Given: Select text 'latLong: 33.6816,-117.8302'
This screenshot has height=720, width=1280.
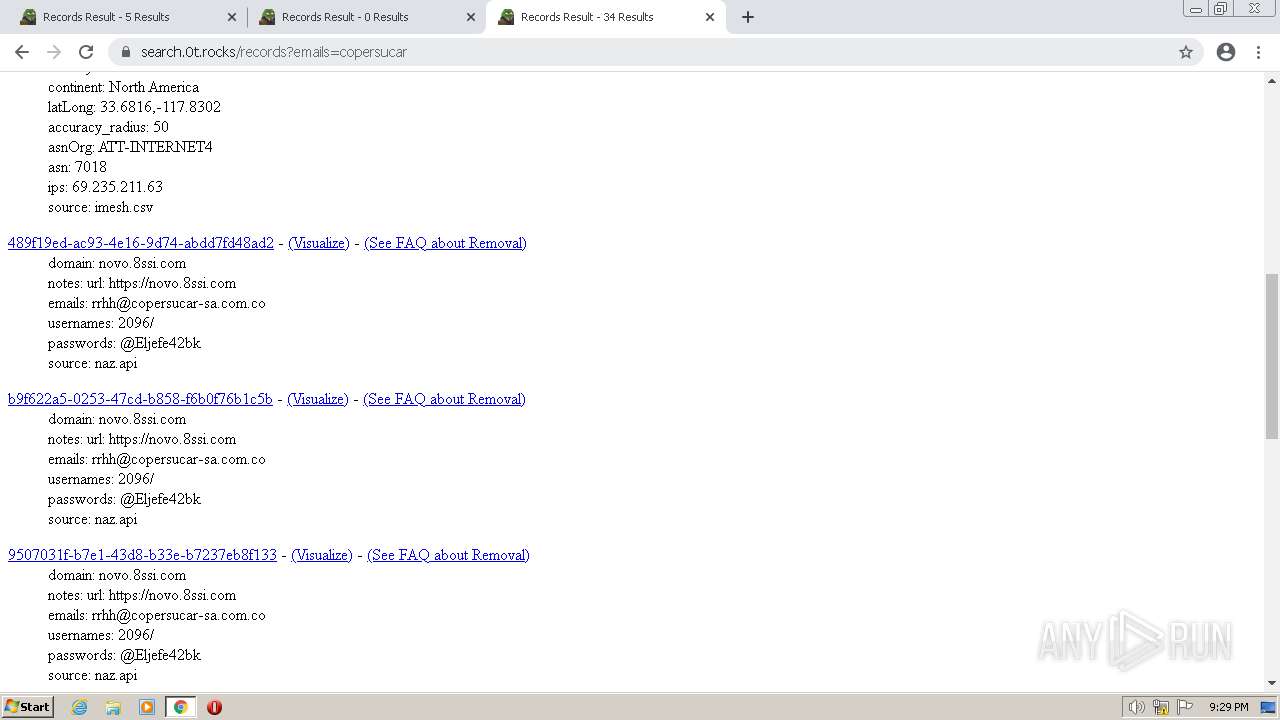Looking at the screenshot, I should (134, 107).
